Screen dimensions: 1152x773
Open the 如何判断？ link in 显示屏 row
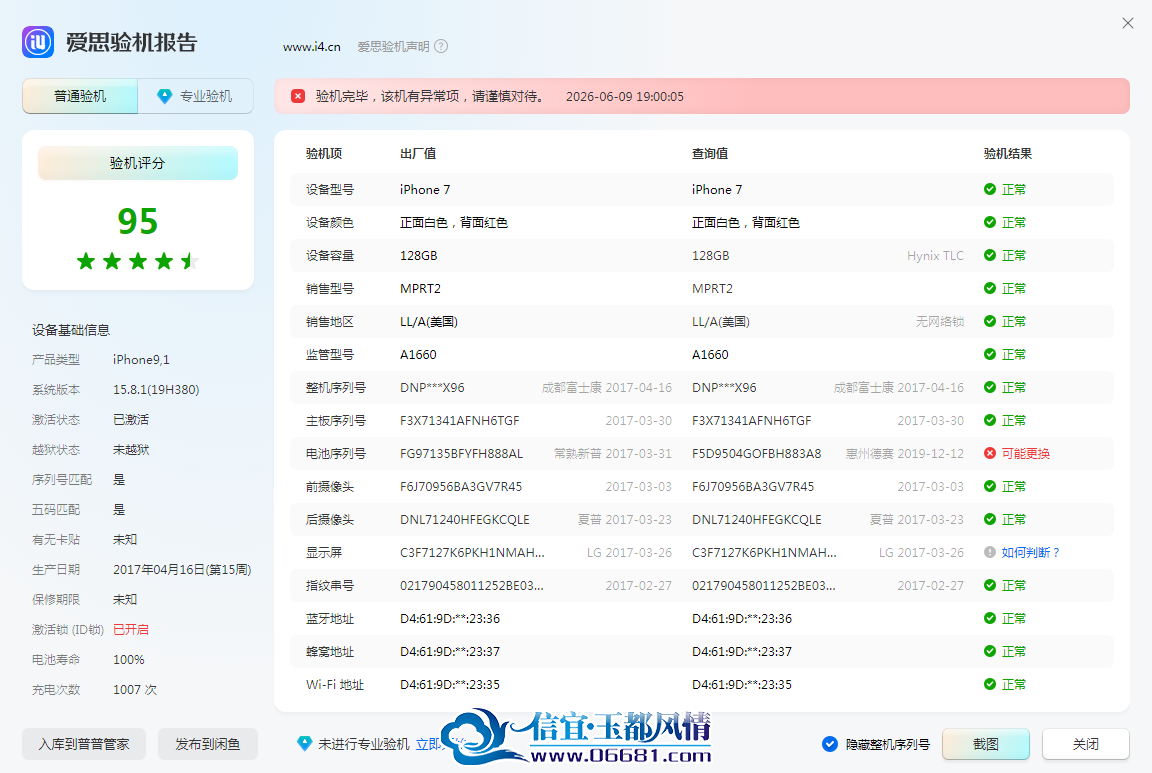click(1030, 553)
